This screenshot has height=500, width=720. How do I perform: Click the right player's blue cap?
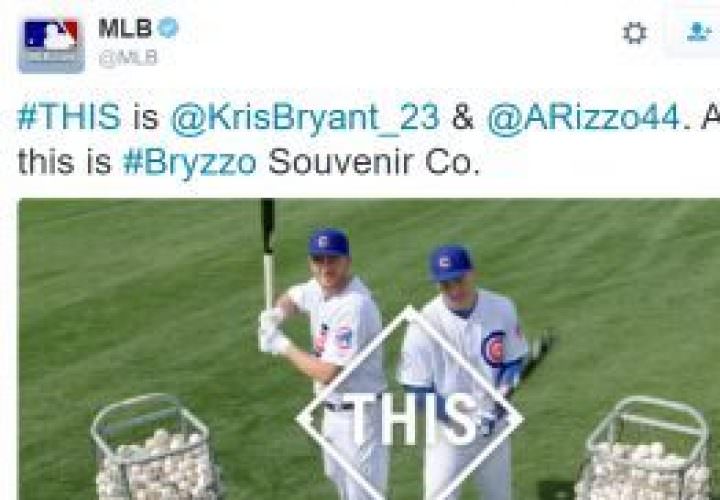click(x=450, y=264)
